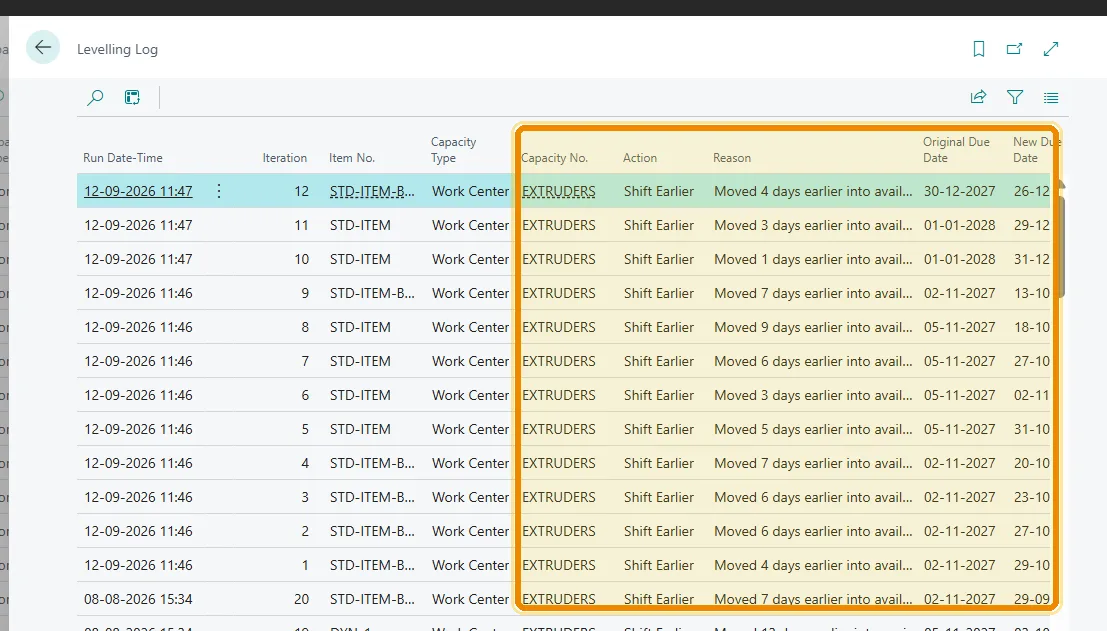Show as list view icon
Image resolution: width=1107 pixels, height=631 pixels.
click(x=1051, y=97)
